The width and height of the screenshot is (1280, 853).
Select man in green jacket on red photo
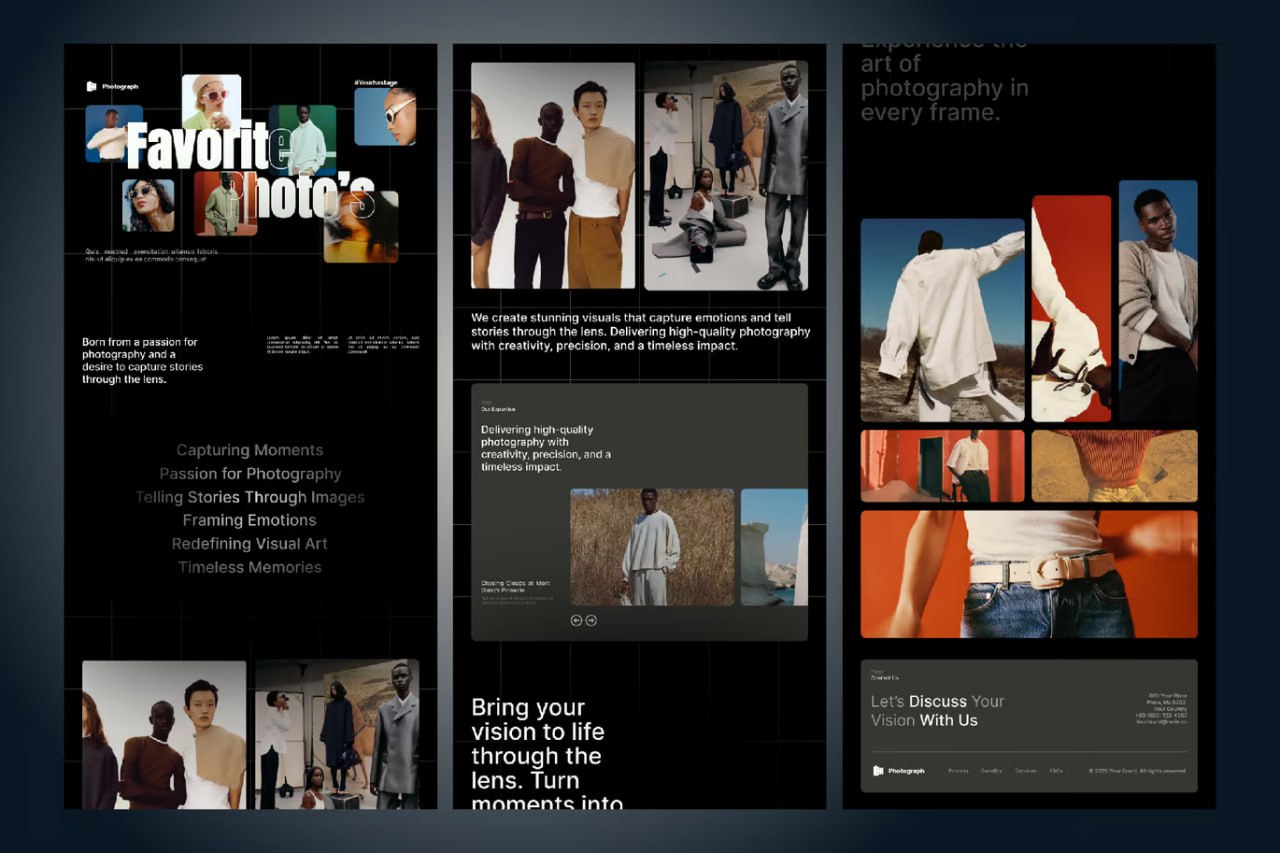(x=225, y=203)
